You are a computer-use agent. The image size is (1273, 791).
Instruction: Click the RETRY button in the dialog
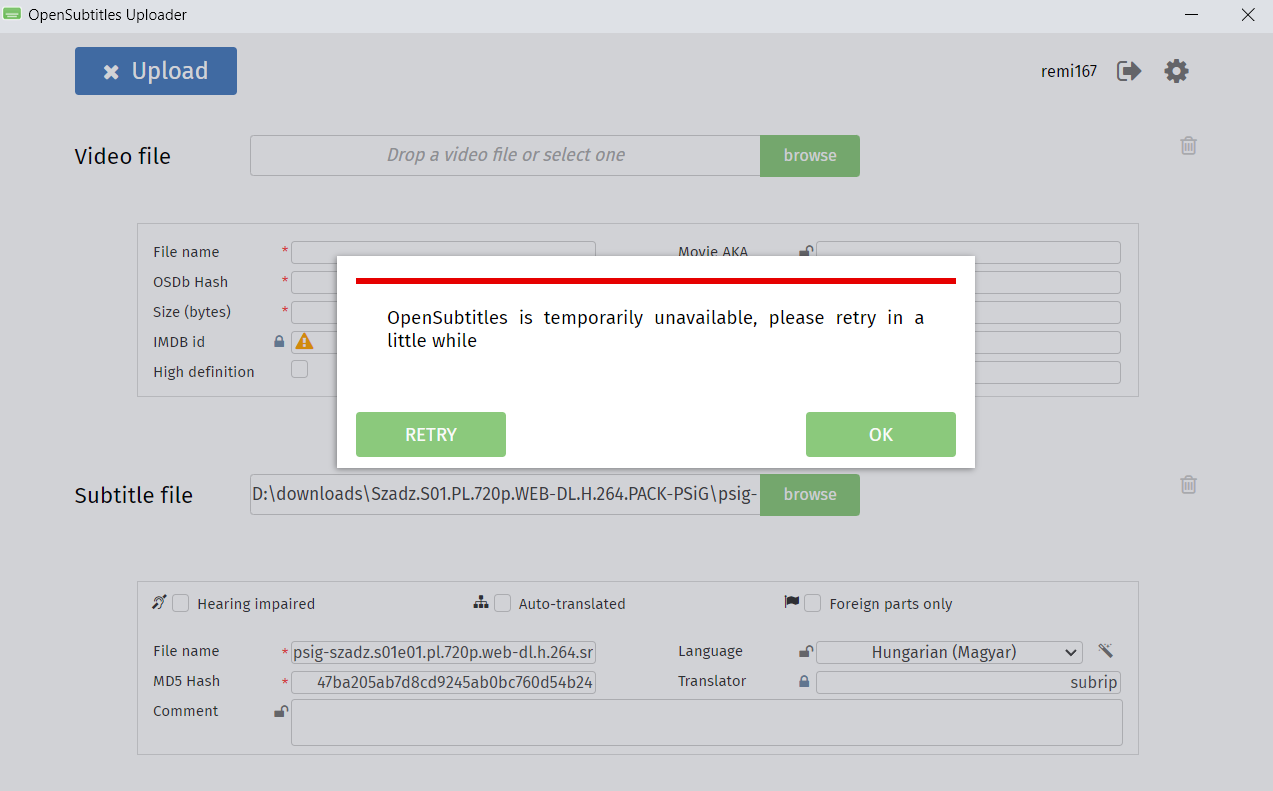431,435
